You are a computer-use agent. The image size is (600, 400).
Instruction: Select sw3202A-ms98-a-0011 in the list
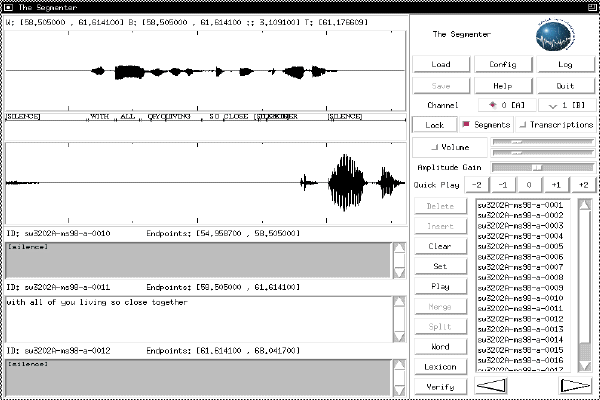click(520, 308)
